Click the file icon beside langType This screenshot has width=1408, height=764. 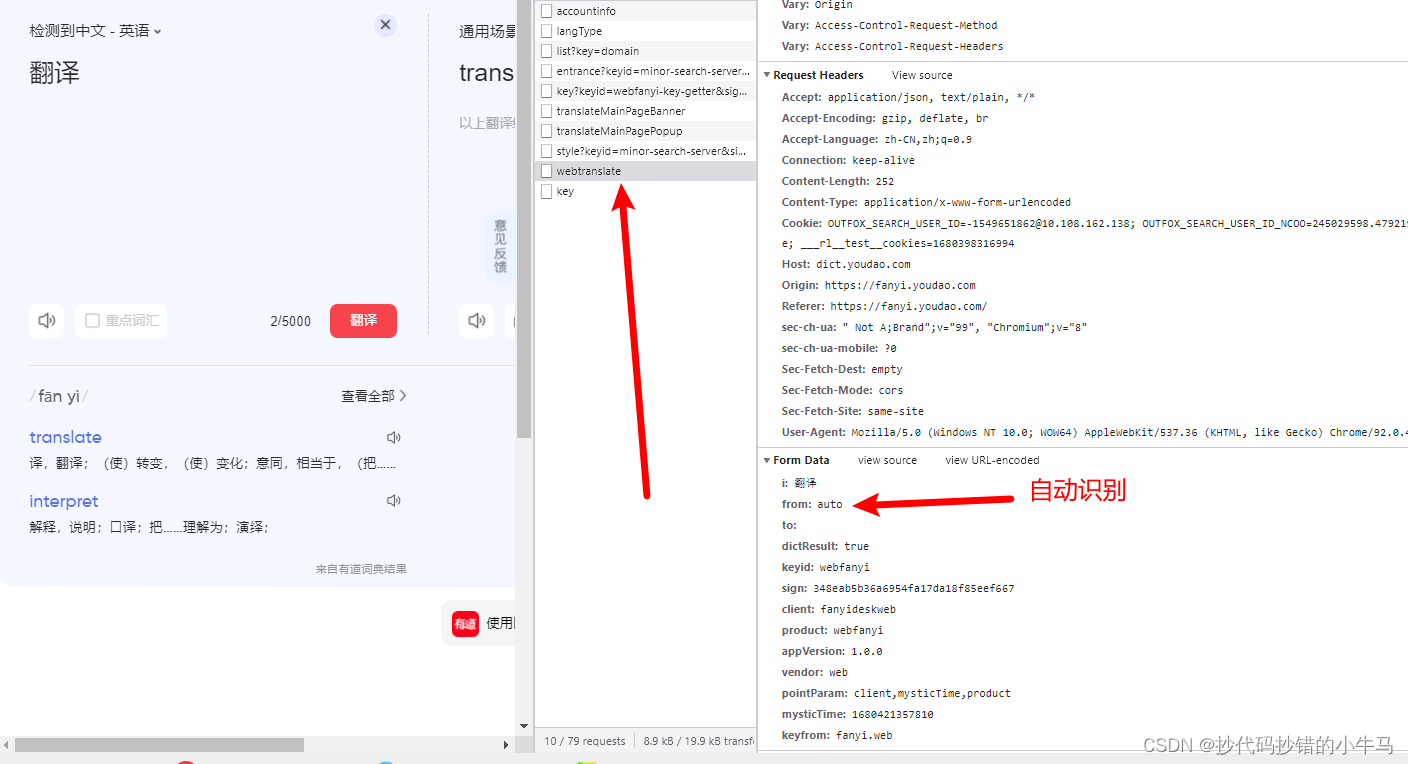point(546,31)
